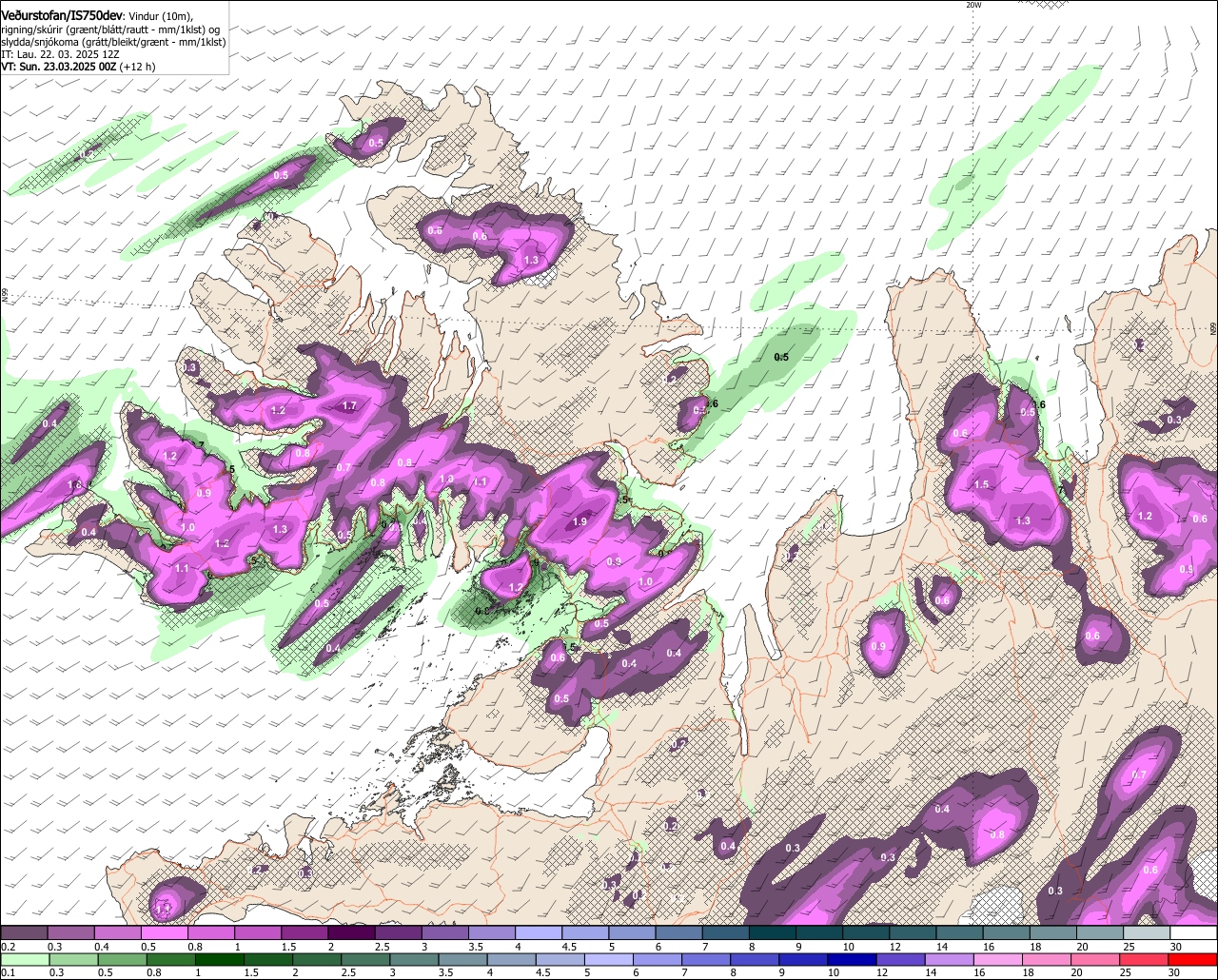Viewport: 1218px width, 980px height.
Task: Select the white 30 swatch in the upper legend row
Action: pyautogui.click(x=1193, y=932)
